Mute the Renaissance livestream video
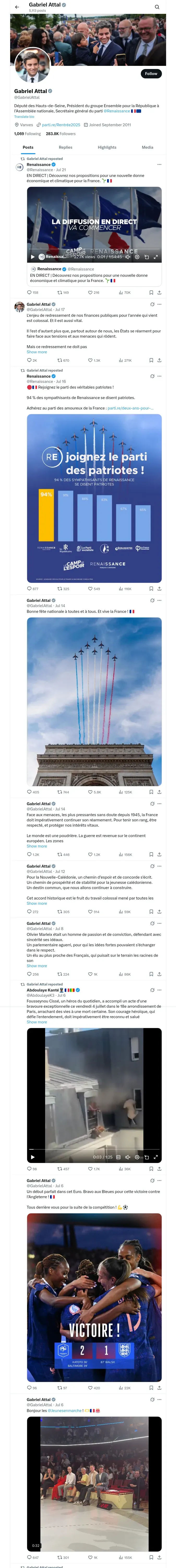176x1568 pixels. point(128,257)
